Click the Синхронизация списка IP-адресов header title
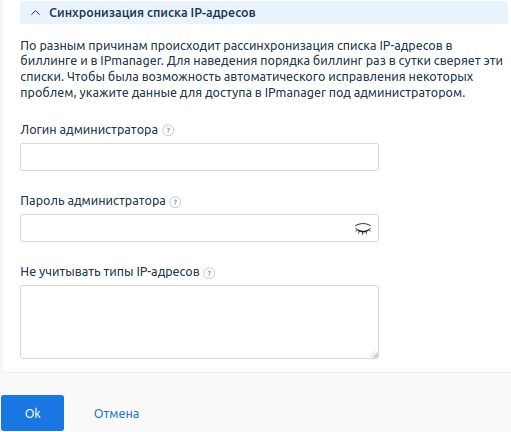Screen dimensions: 511x432 pyautogui.click(x=152, y=13)
